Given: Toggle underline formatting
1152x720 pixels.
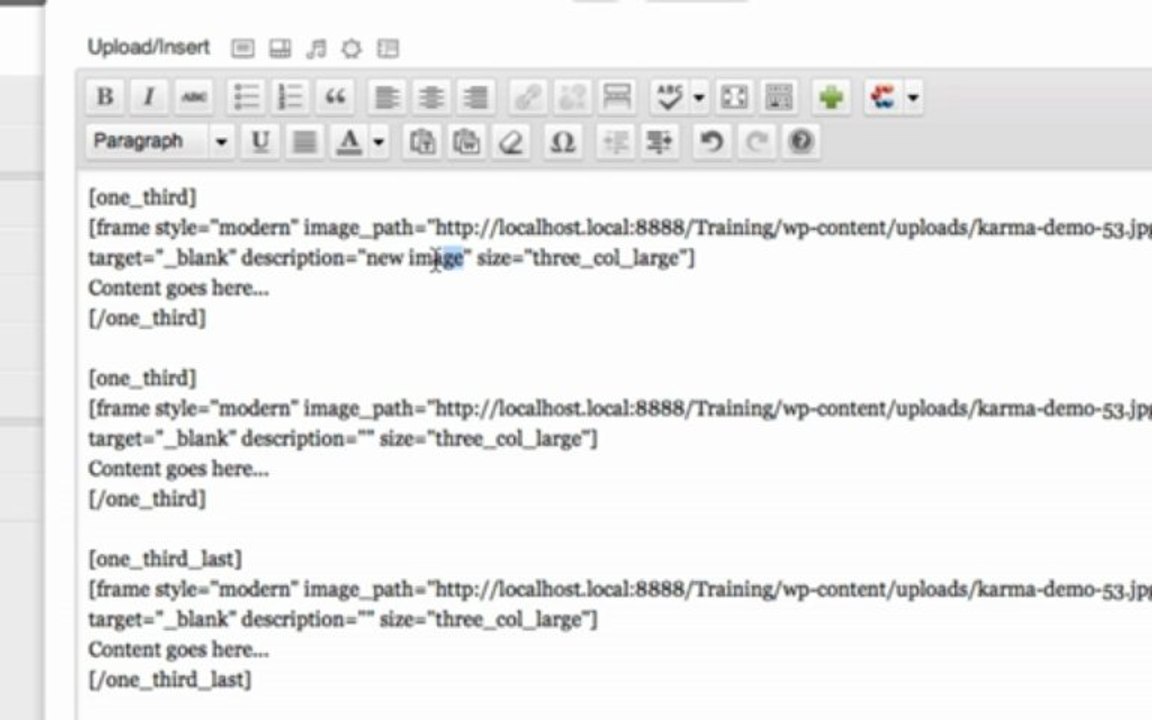Looking at the screenshot, I should pos(260,141).
